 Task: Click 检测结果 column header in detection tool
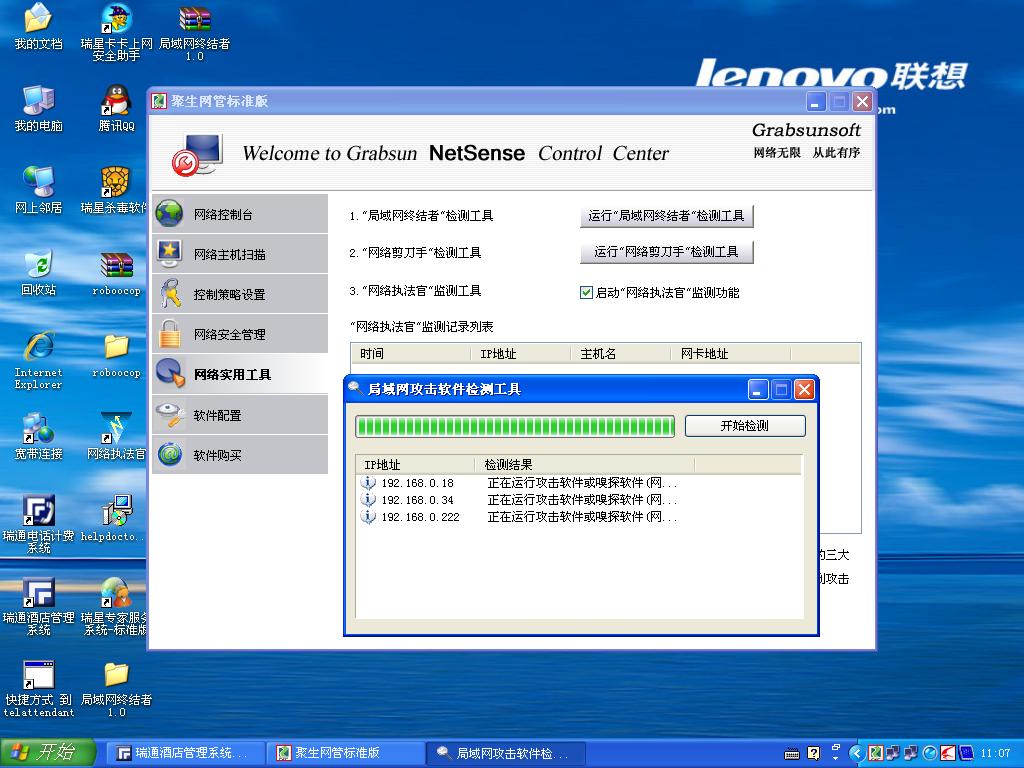[584, 464]
